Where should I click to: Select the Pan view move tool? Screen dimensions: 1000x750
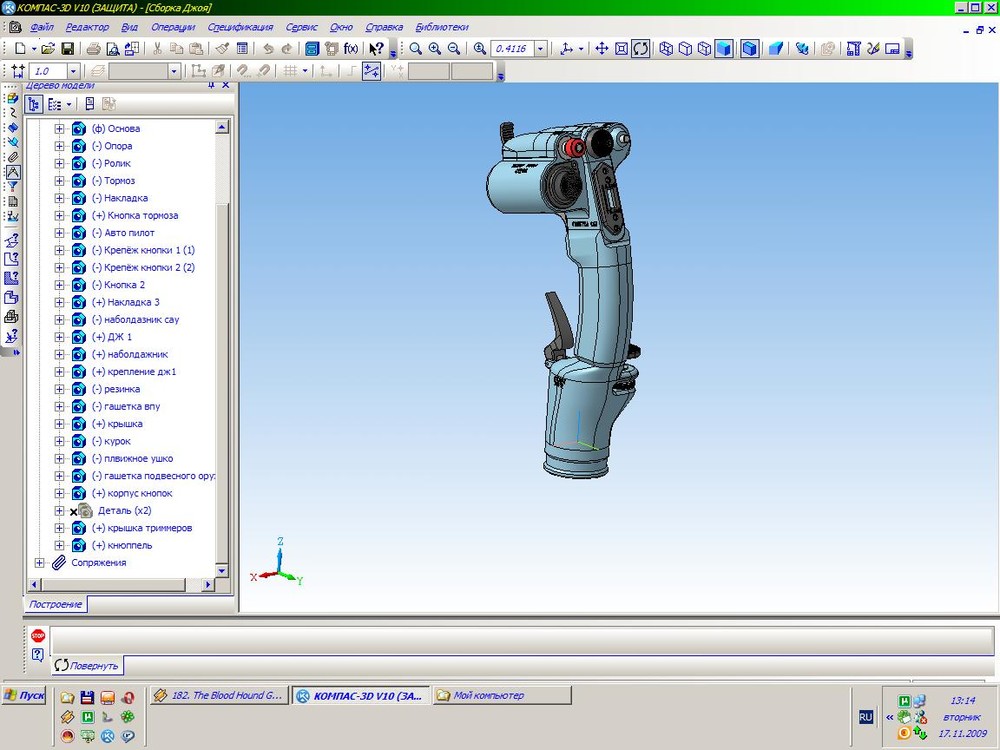click(x=602, y=48)
